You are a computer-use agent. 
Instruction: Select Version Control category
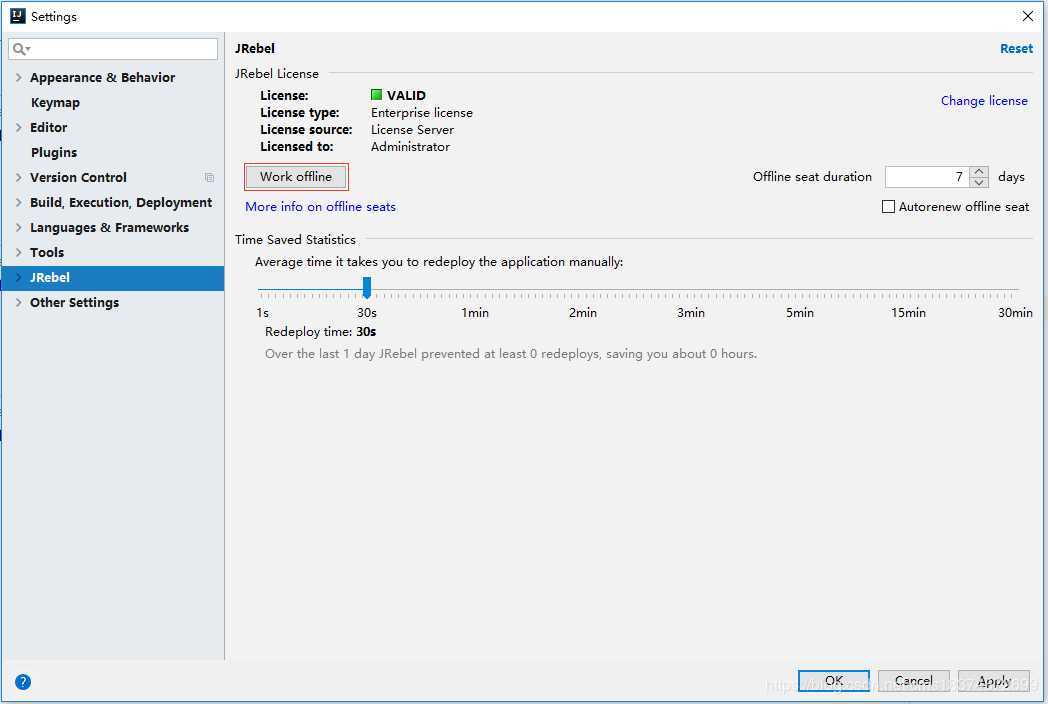pyautogui.click(x=78, y=177)
